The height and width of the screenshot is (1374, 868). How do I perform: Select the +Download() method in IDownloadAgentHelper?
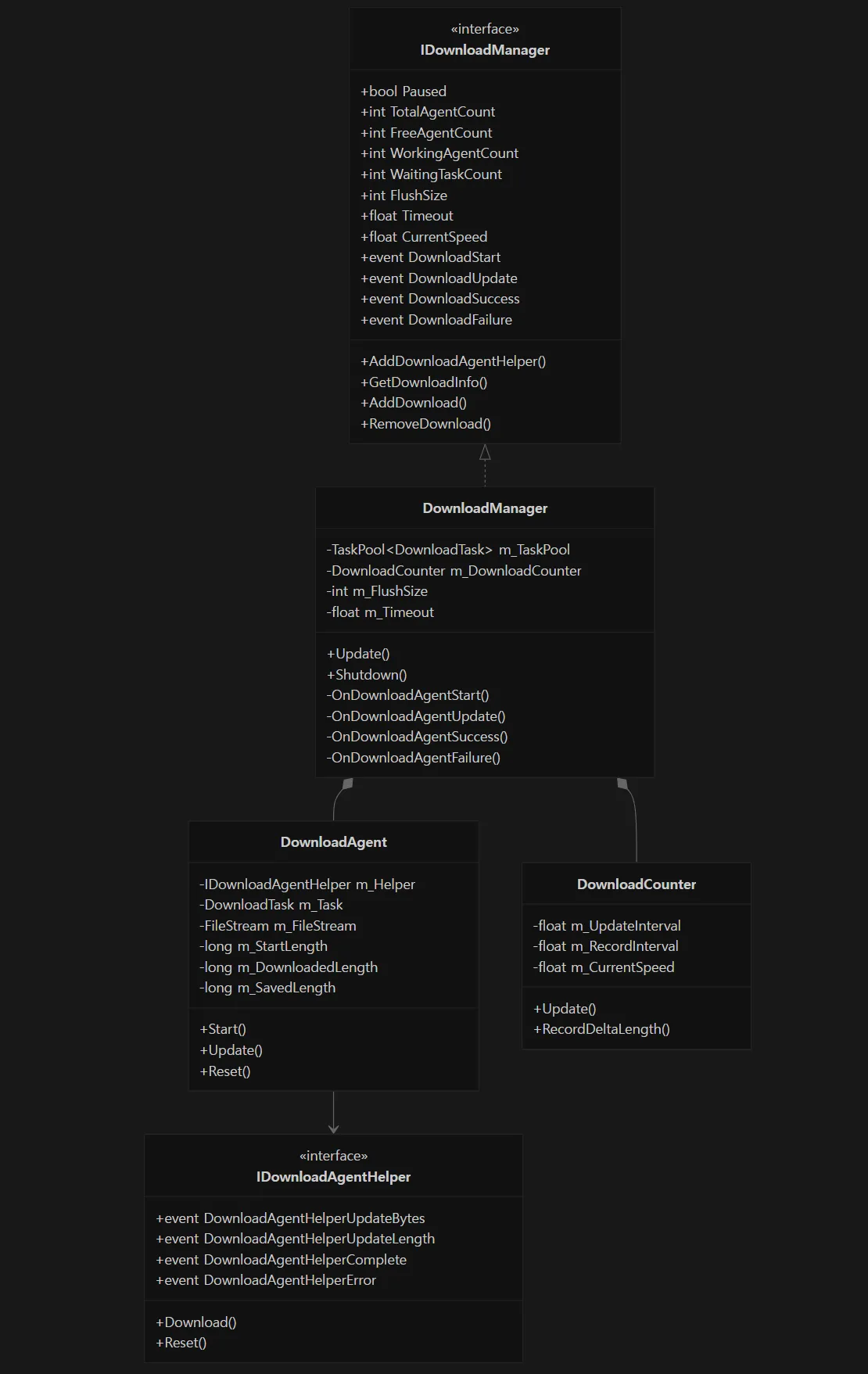[x=196, y=1322]
